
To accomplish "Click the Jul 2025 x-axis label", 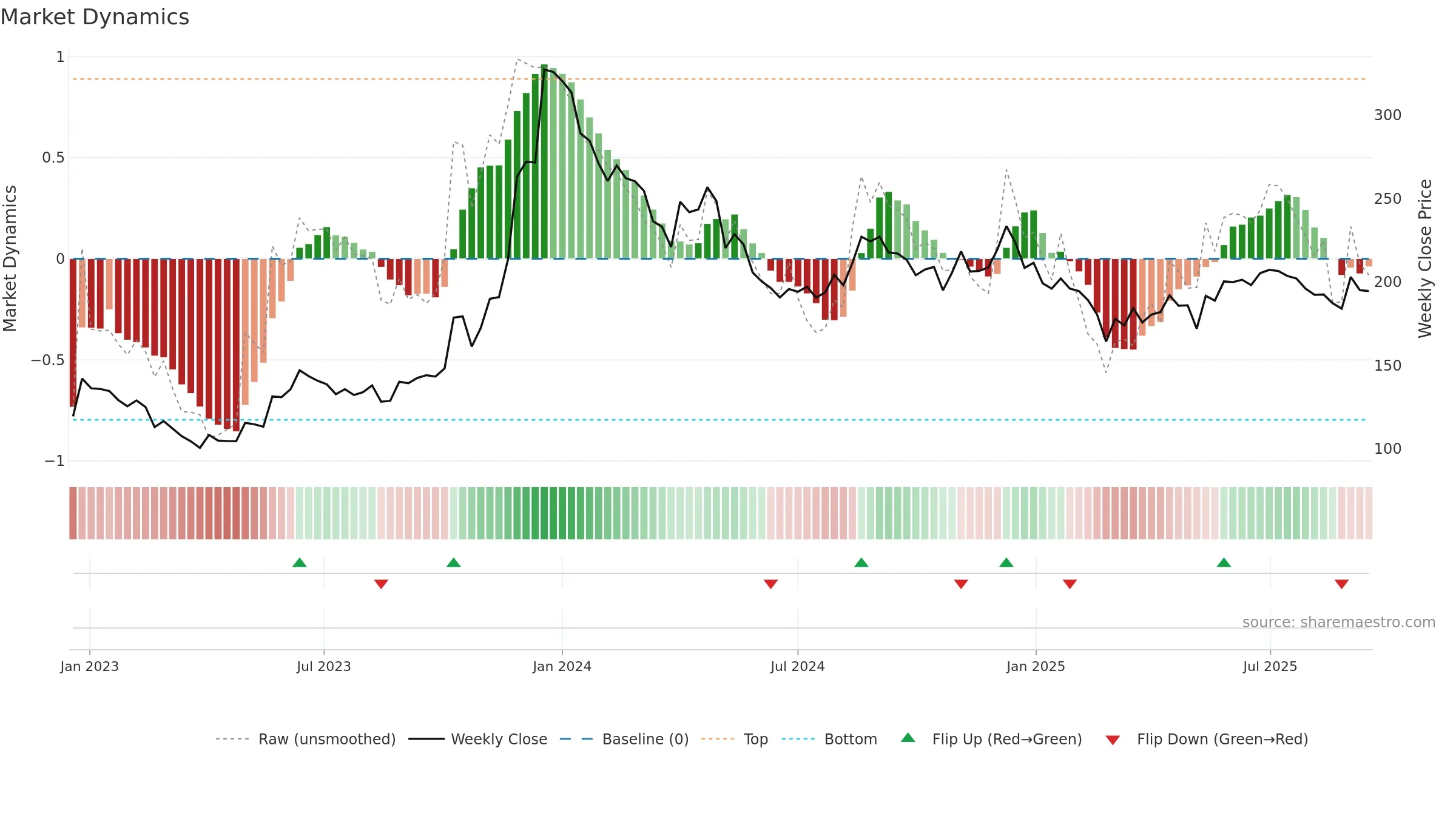I will pos(1270,666).
